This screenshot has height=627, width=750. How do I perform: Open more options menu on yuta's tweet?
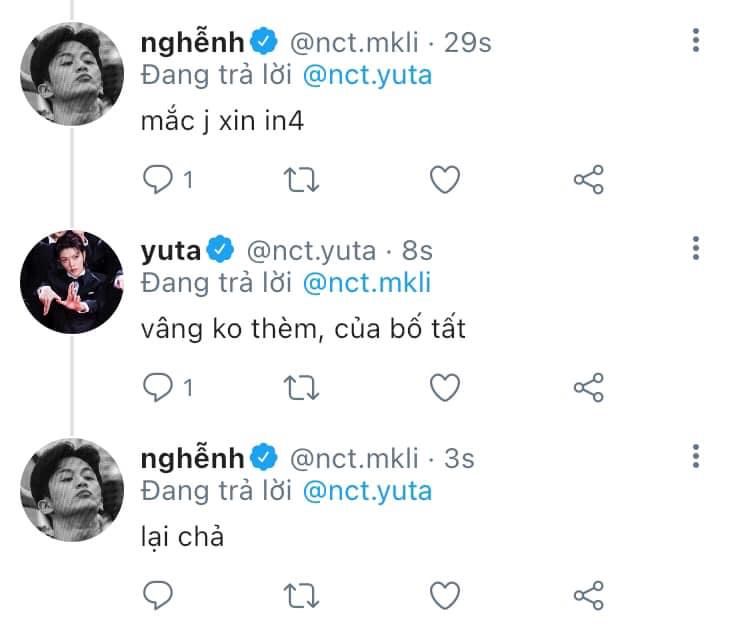pyautogui.click(x=697, y=249)
